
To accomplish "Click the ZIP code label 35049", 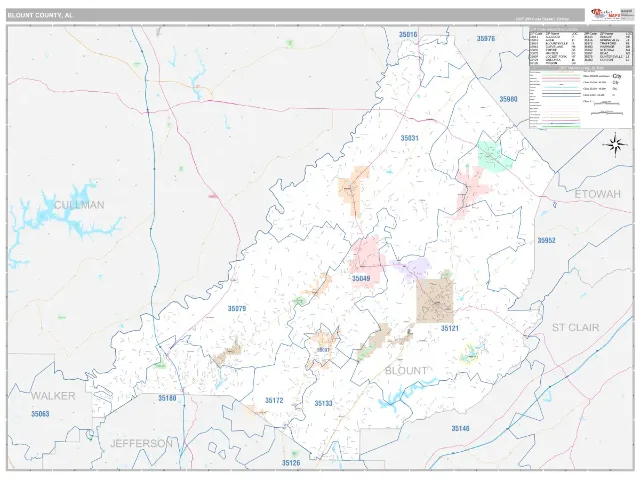I will 361,279.
